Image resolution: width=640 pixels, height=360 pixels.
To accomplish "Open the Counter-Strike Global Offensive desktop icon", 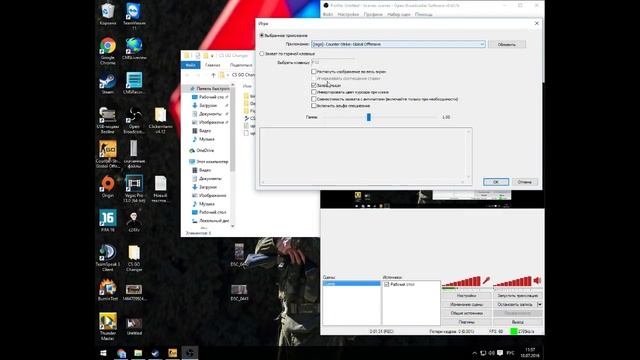I will pyautogui.click(x=108, y=154).
